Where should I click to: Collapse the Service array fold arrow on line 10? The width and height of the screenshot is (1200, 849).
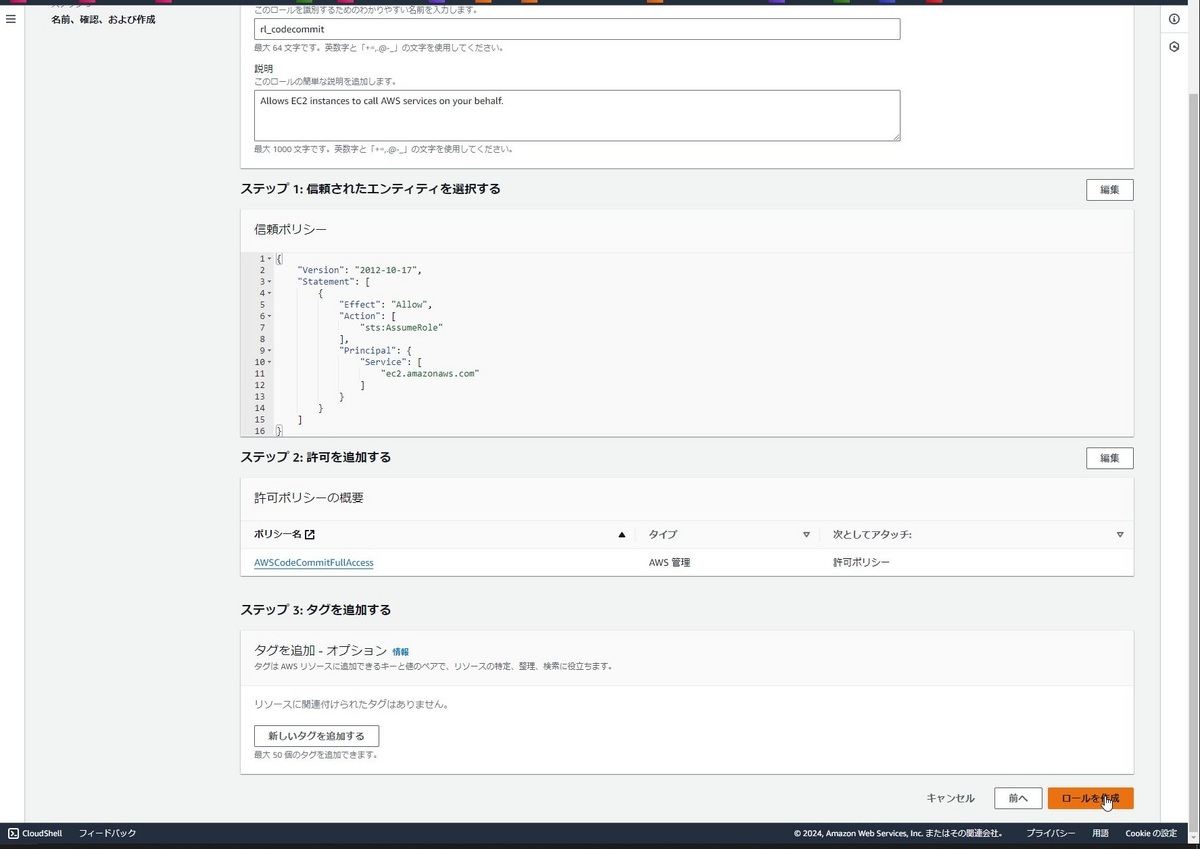(268, 362)
